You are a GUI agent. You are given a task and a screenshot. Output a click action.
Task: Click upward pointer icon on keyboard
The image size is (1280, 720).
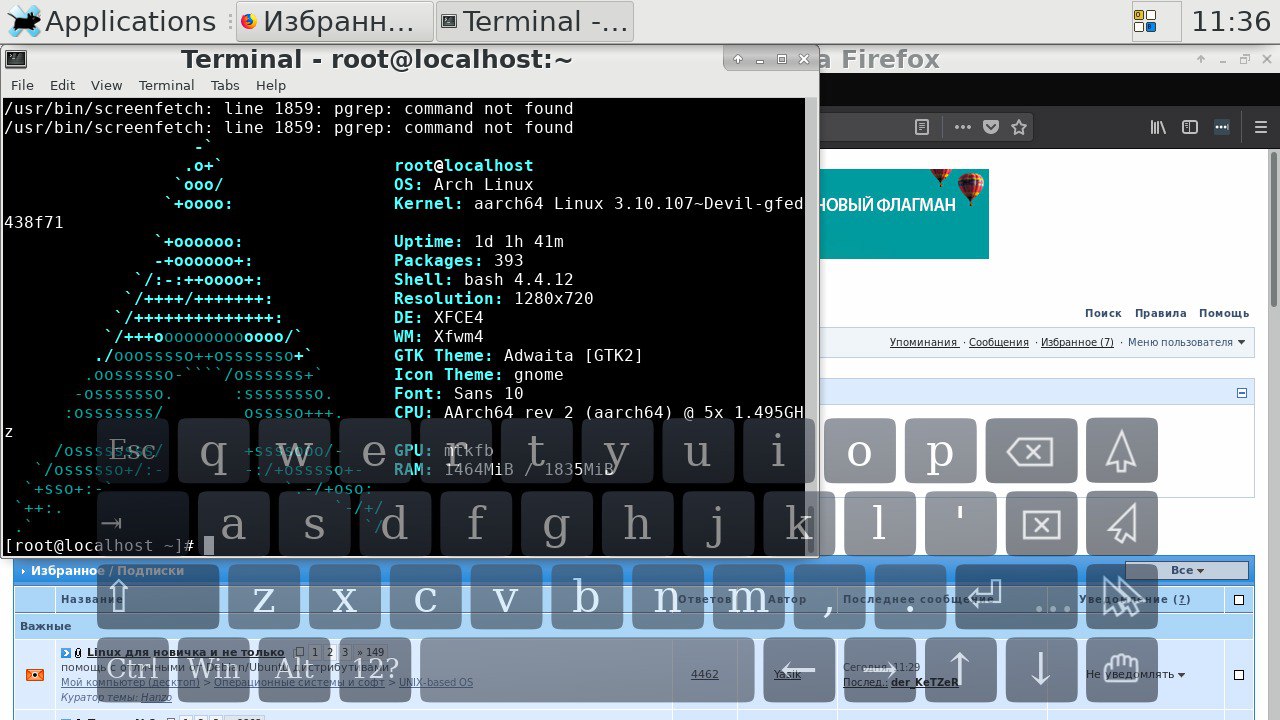point(1121,451)
